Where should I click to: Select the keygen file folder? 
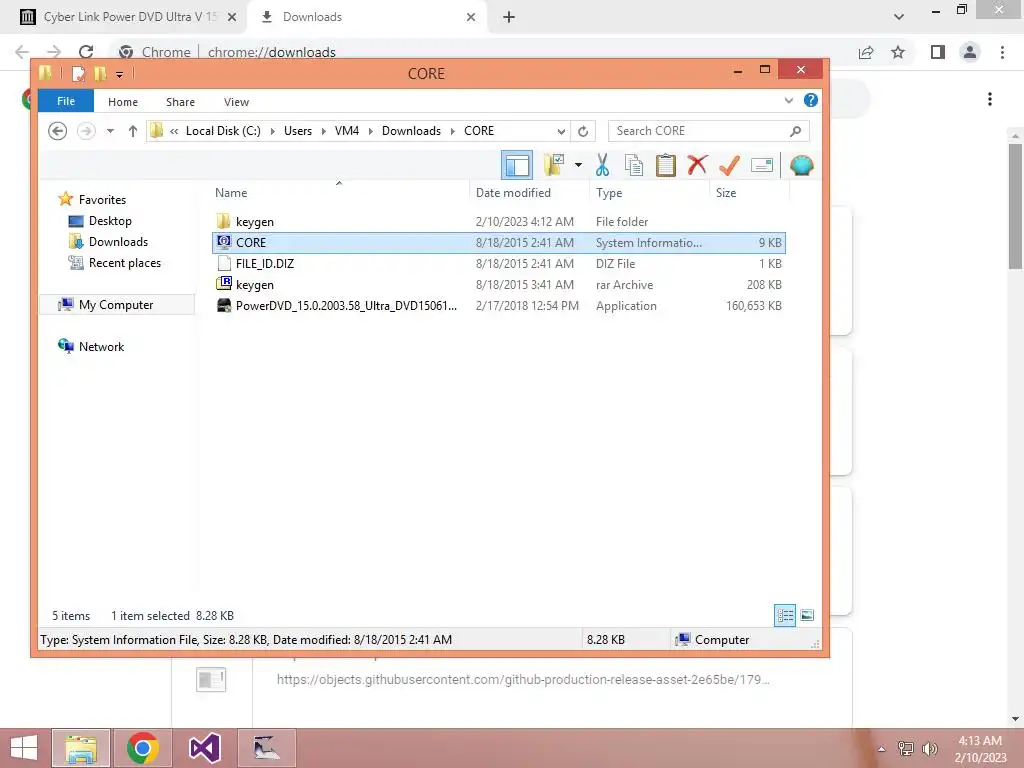[499, 221]
